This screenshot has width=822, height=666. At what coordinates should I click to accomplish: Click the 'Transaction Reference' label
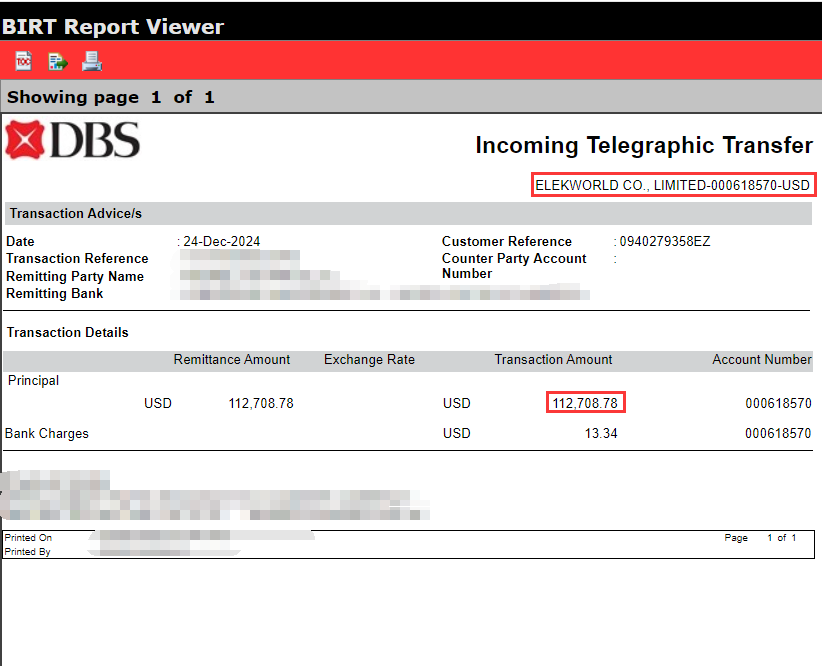tap(77, 259)
